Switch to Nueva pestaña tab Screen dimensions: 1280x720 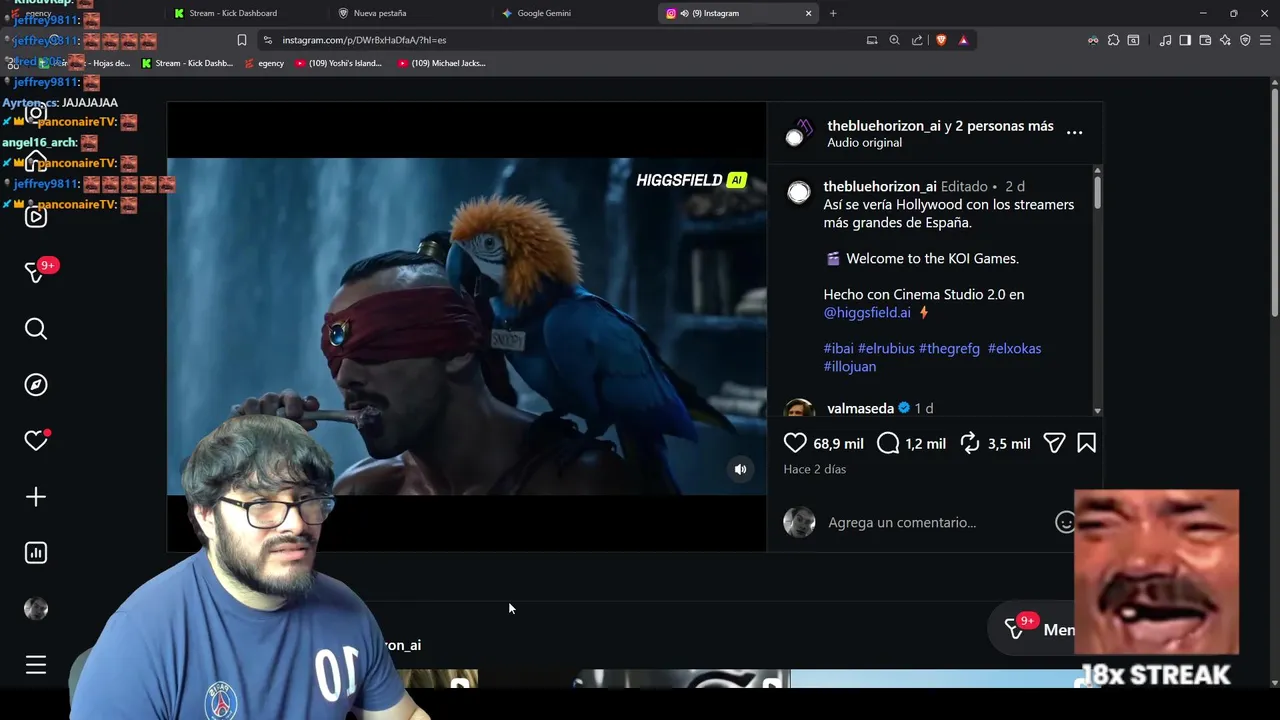click(380, 13)
